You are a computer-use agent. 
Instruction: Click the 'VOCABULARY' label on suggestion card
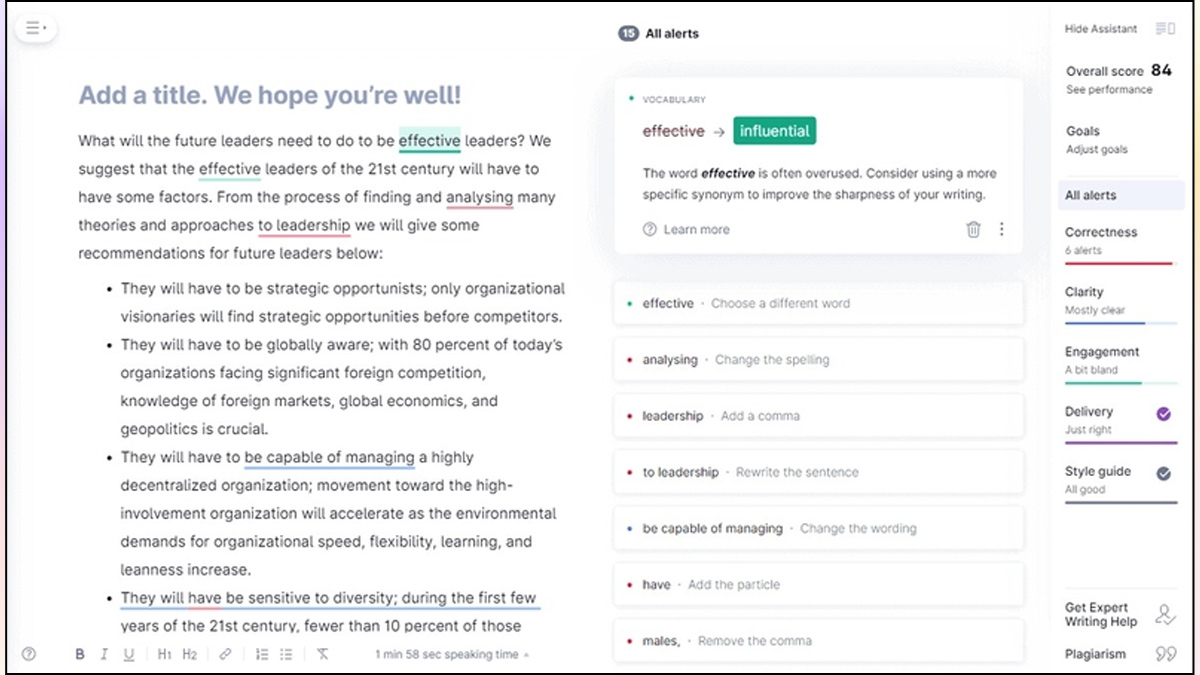pyautogui.click(x=674, y=100)
